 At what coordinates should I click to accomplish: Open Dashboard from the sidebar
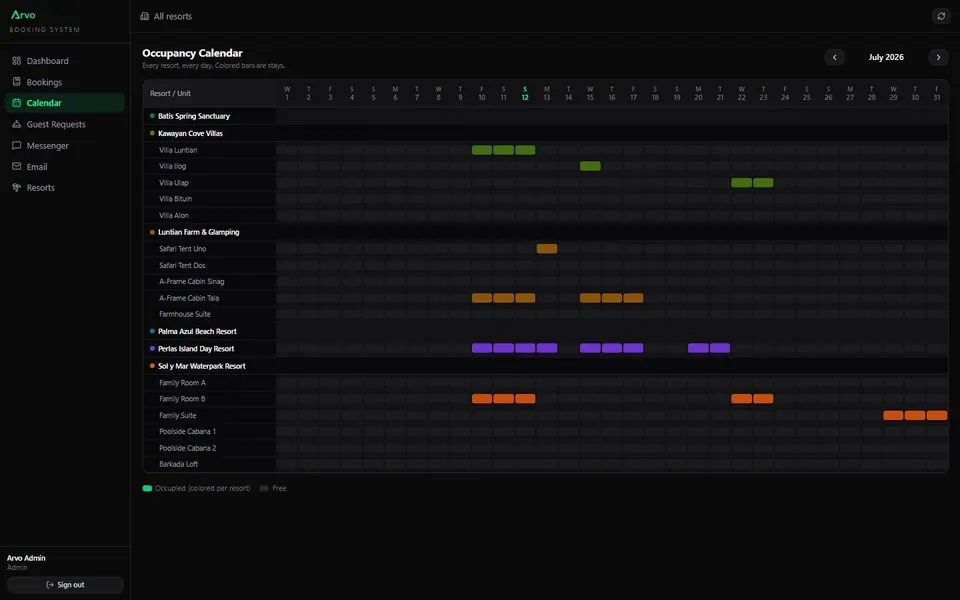point(64,61)
